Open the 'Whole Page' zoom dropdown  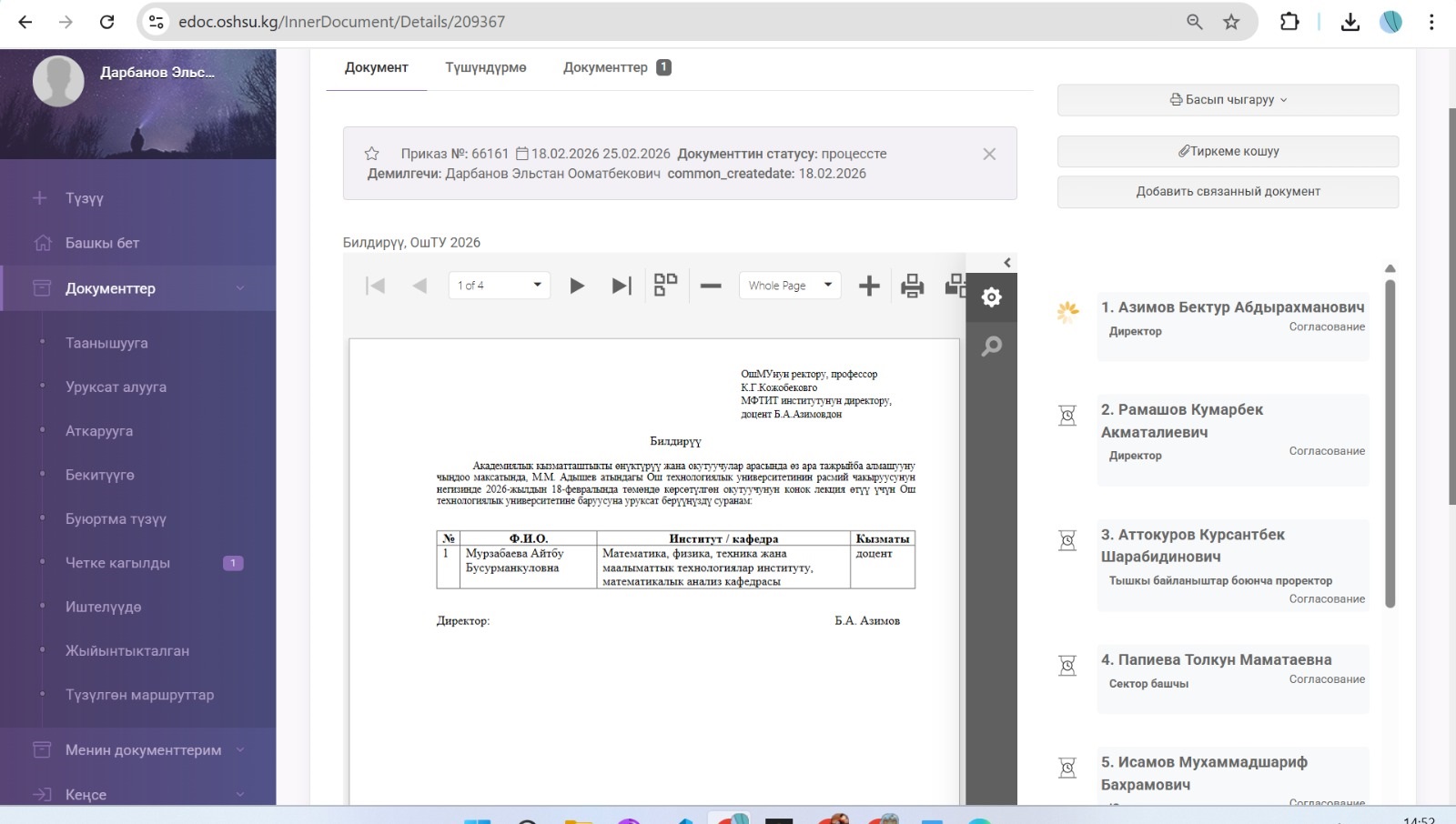[789, 286]
